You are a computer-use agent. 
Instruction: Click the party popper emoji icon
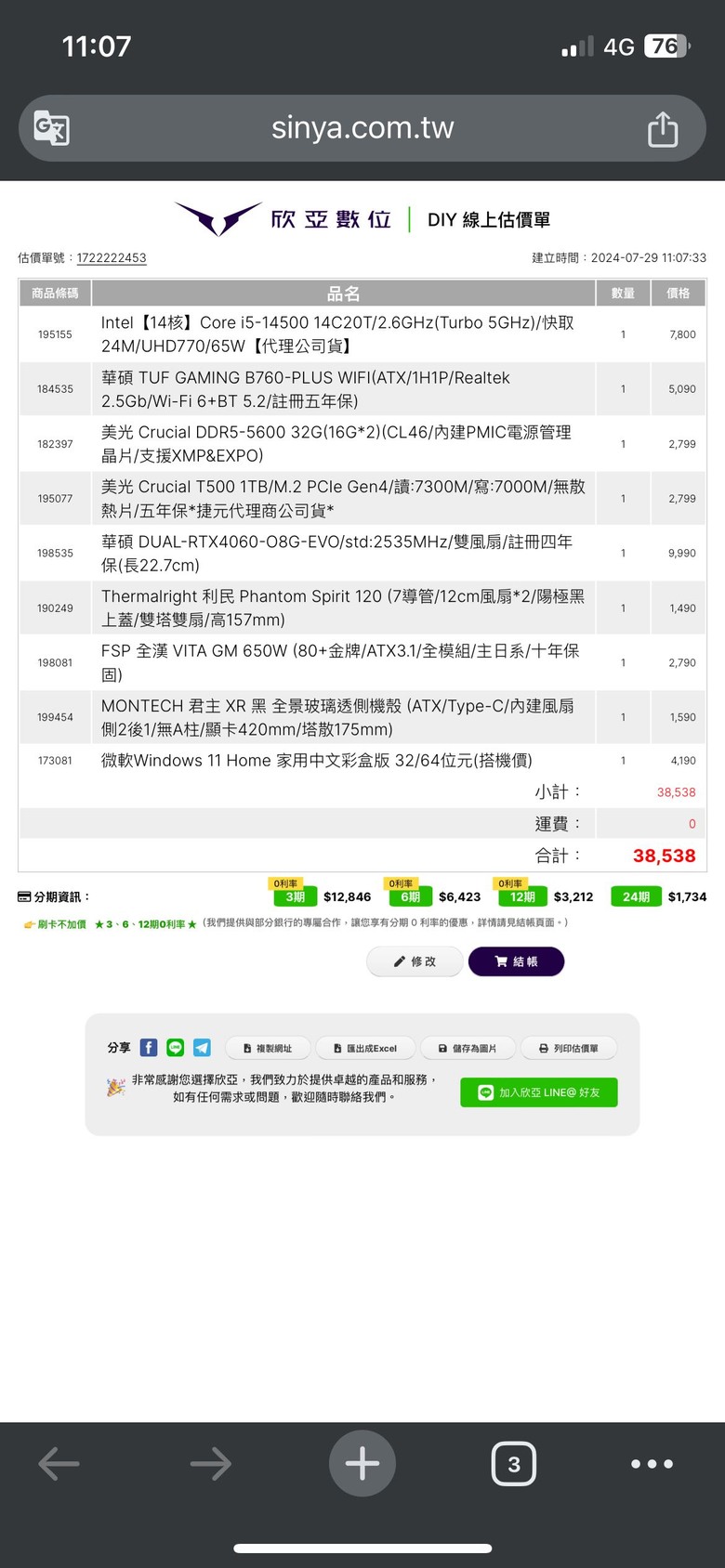(x=116, y=1087)
